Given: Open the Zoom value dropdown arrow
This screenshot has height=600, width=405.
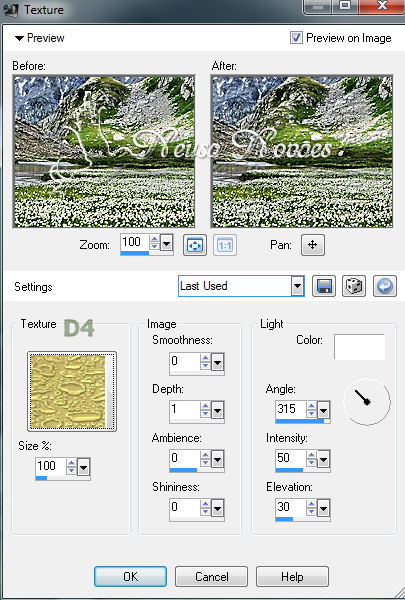Looking at the screenshot, I should click(x=167, y=243).
